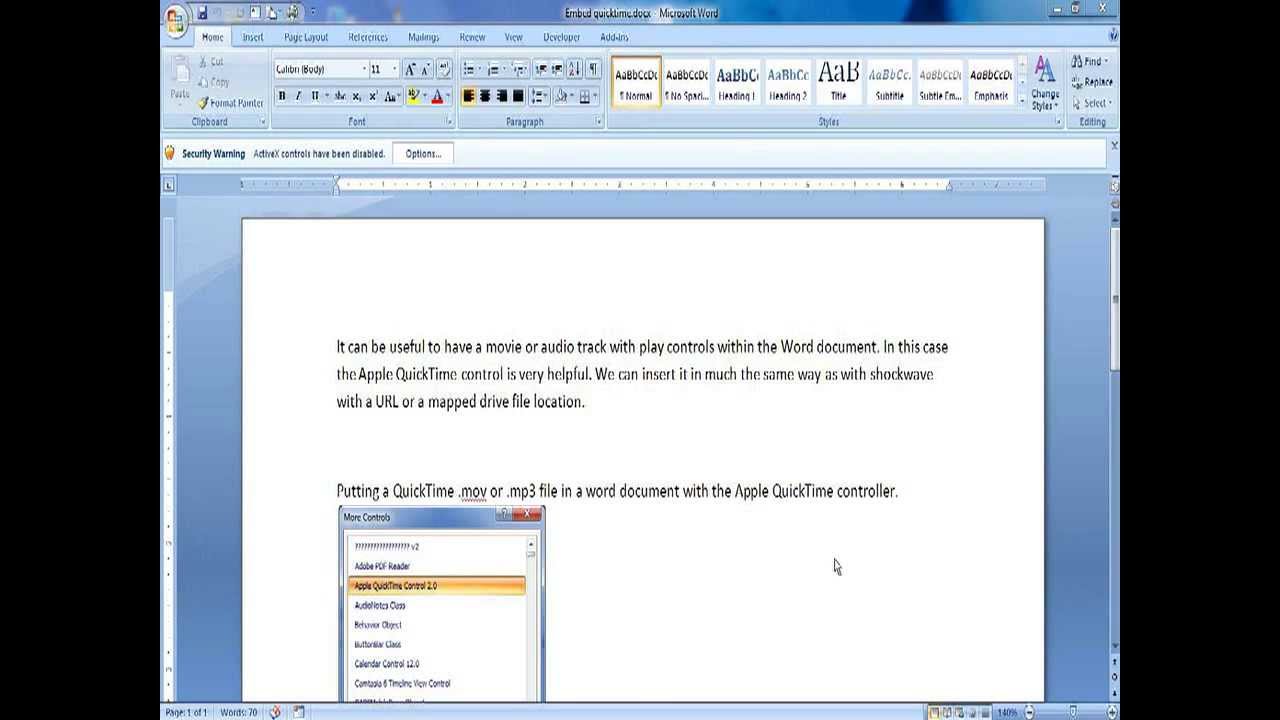Switch to the Insert tab
1280x720 pixels.
point(253,37)
